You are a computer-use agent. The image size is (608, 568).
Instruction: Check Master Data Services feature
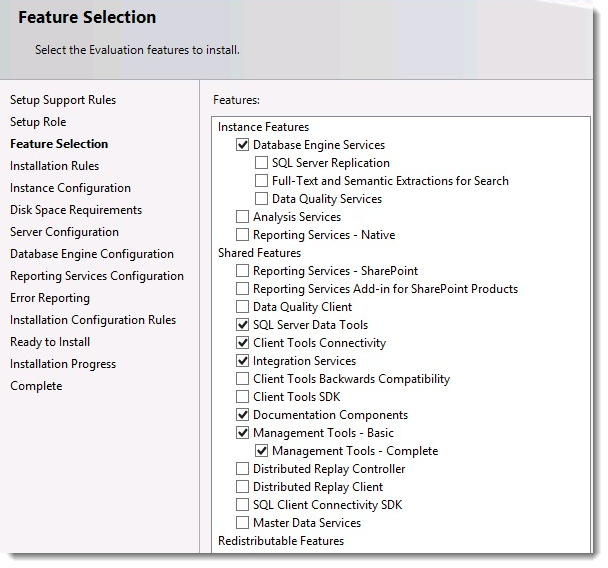tap(242, 523)
